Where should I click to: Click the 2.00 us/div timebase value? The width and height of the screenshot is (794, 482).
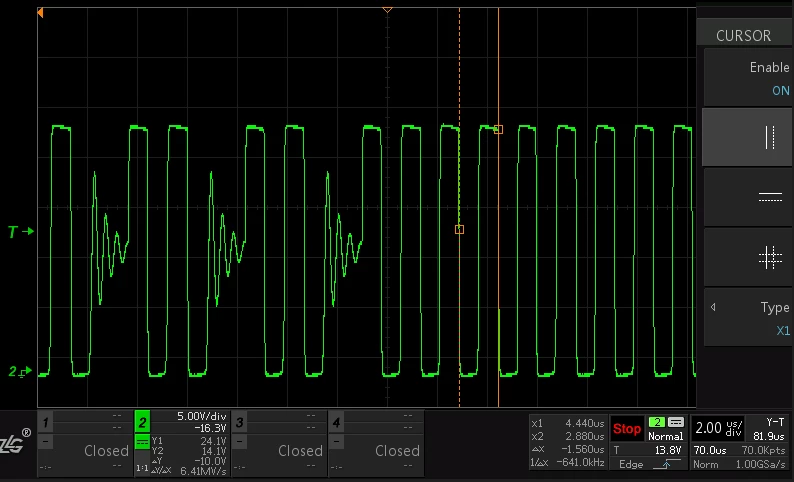click(x=719, y=428)
